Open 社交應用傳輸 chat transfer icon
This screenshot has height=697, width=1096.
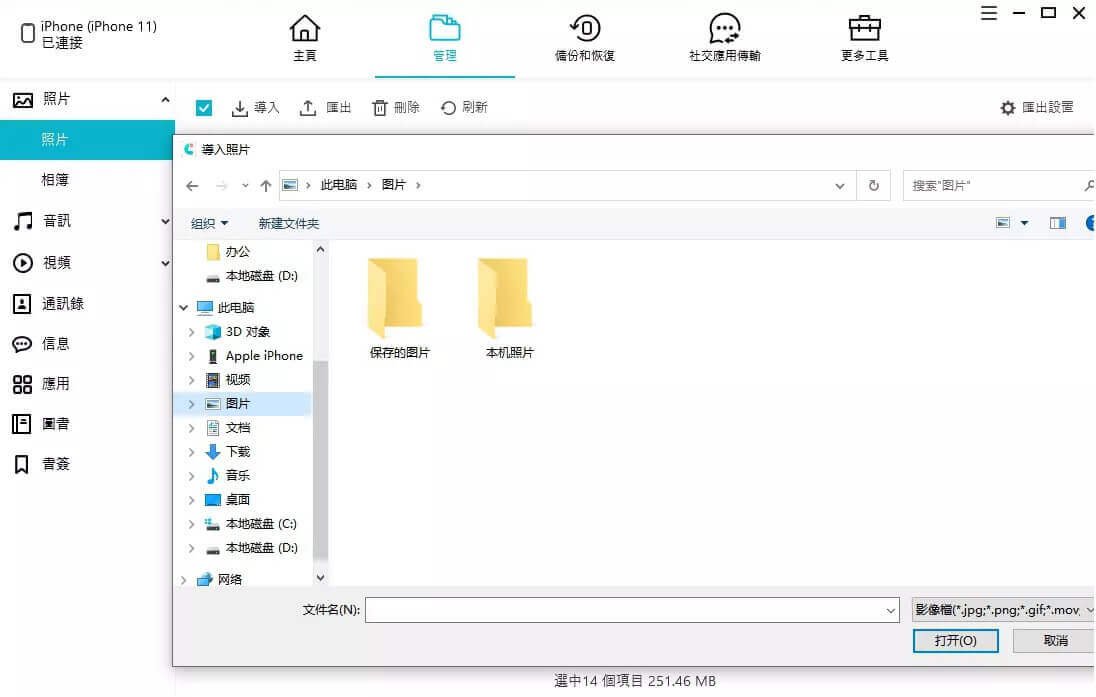[x=724, y=28]
